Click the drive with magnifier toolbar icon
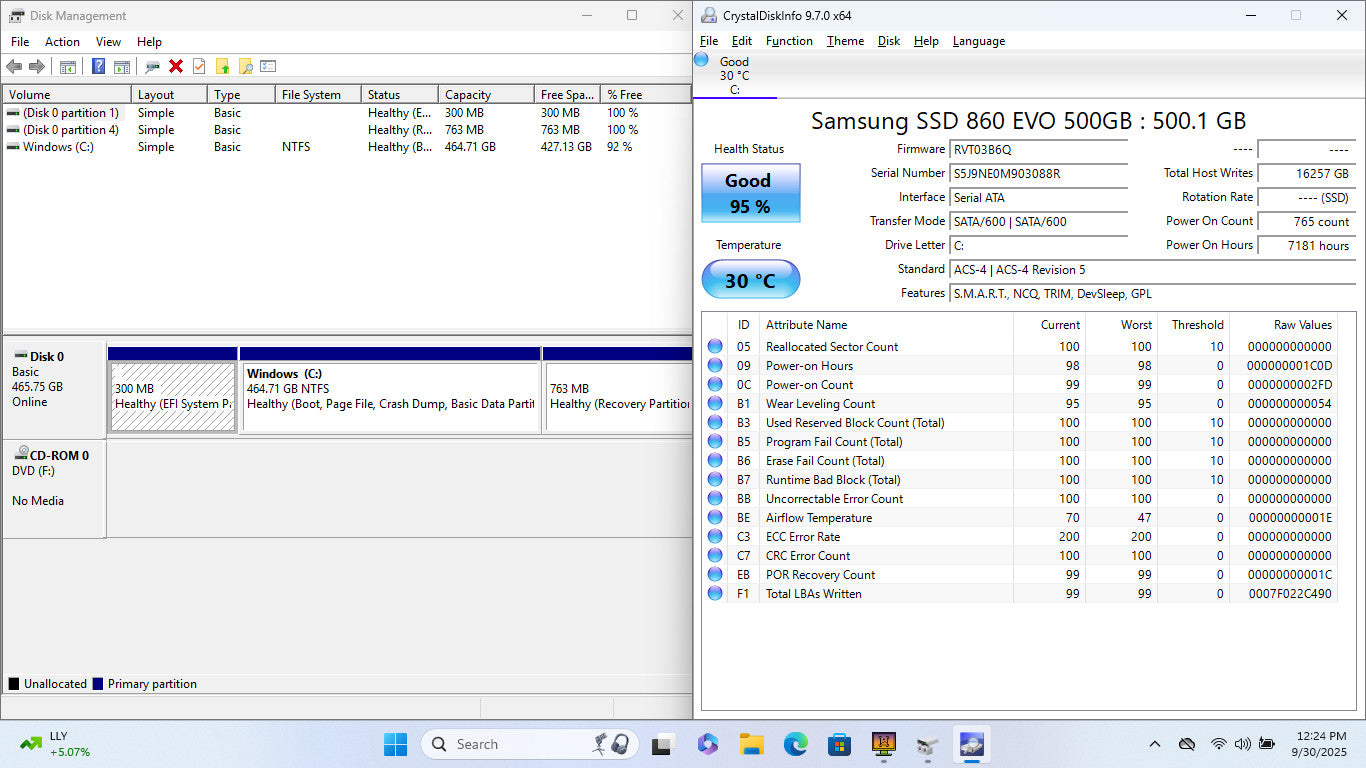The width and height of the screenshot is (1366, 768). tap(152, 66)
